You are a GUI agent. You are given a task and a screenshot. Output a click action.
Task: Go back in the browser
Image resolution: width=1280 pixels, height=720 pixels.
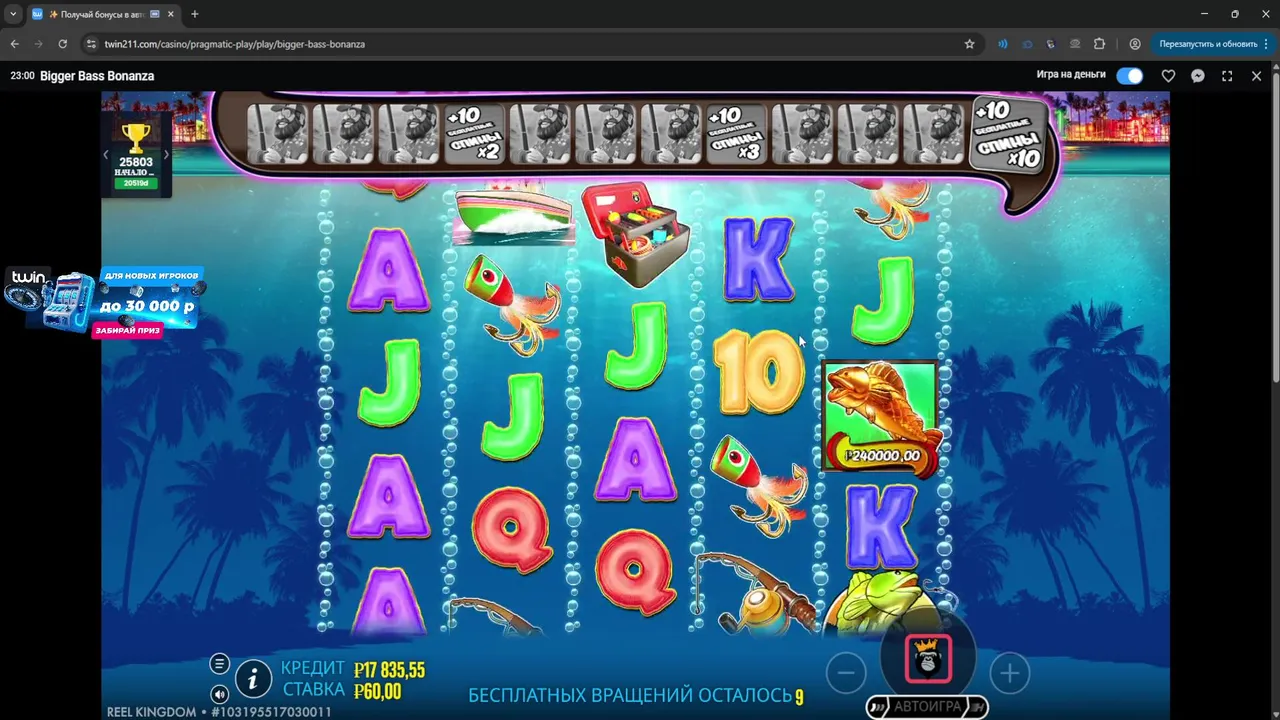pyautogui.click(x=14, y=44)
